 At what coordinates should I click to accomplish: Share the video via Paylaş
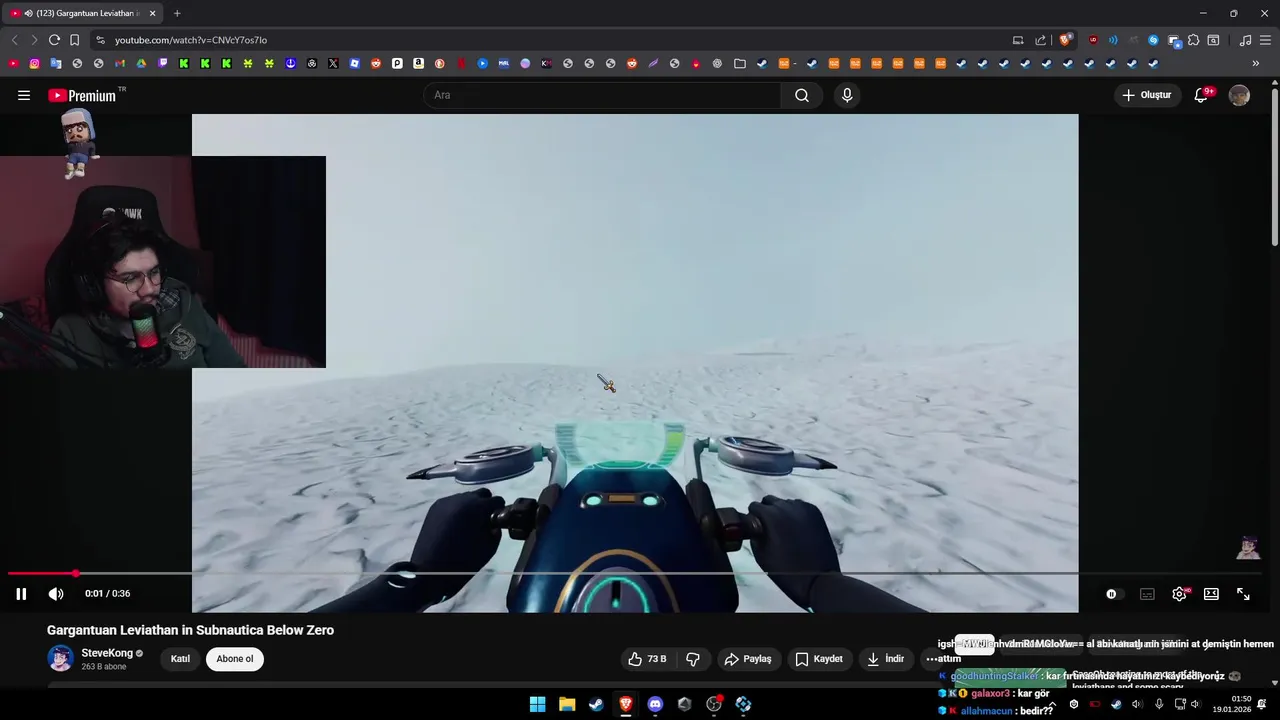pos(748,659)
